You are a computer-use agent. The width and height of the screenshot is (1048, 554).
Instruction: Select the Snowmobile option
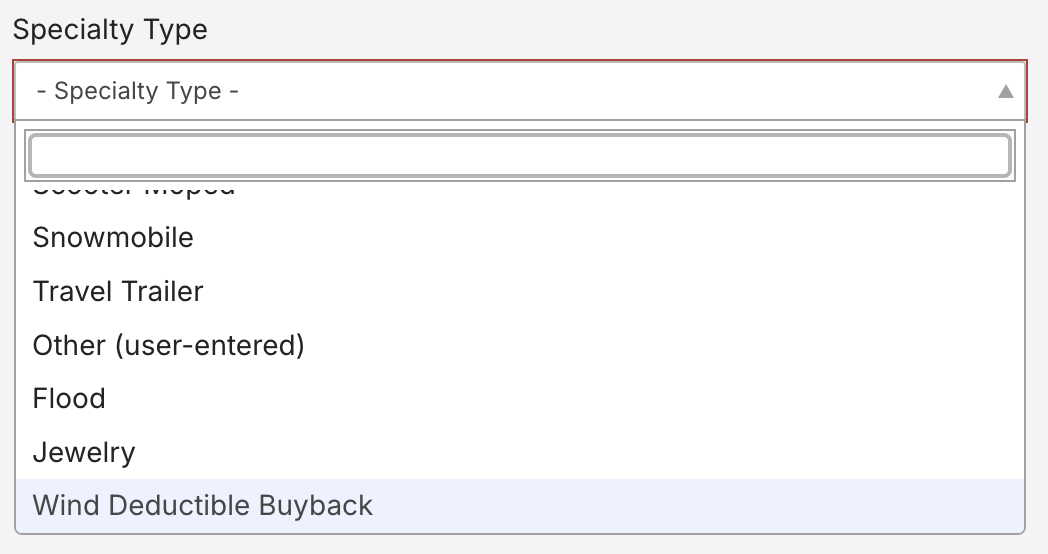pos(113,238)
